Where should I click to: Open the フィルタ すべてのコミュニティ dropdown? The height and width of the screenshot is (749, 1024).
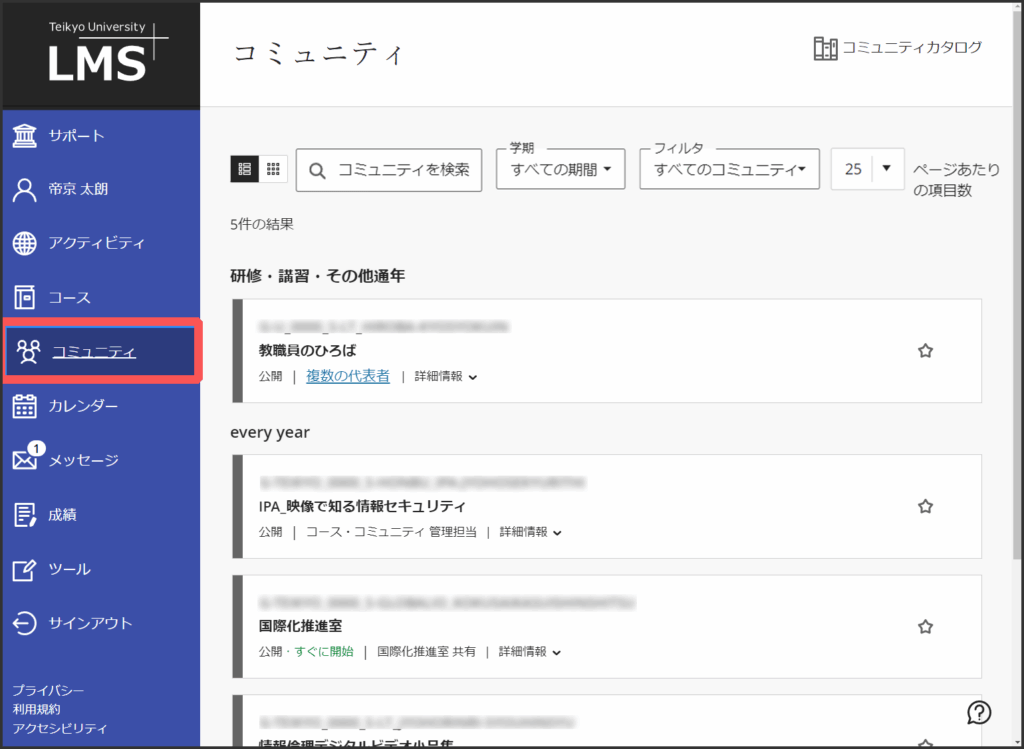click(x=729, y=169)
